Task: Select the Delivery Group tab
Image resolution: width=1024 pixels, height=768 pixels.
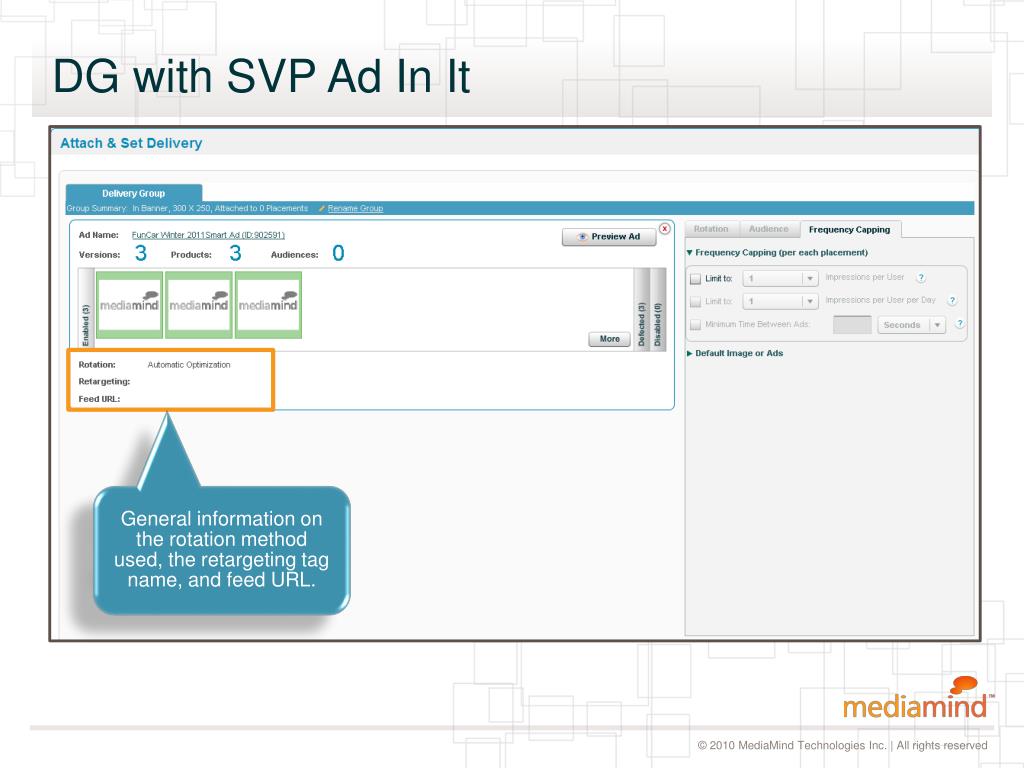Action: 134,193
